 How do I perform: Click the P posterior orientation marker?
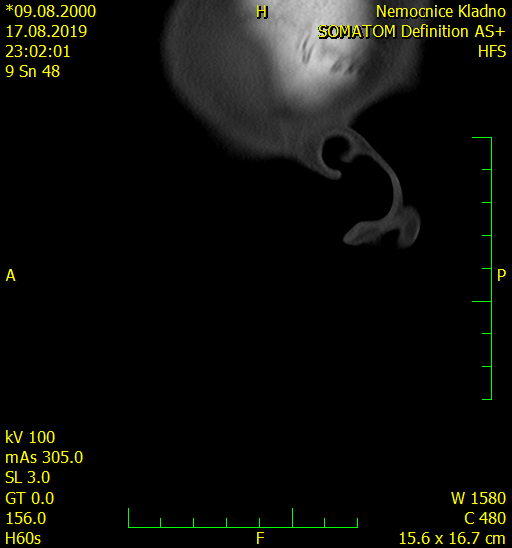tap(501, 275)
